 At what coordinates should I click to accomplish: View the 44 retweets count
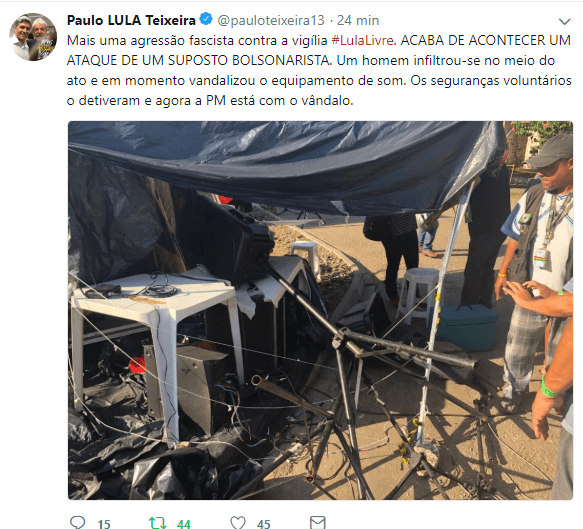184,524
